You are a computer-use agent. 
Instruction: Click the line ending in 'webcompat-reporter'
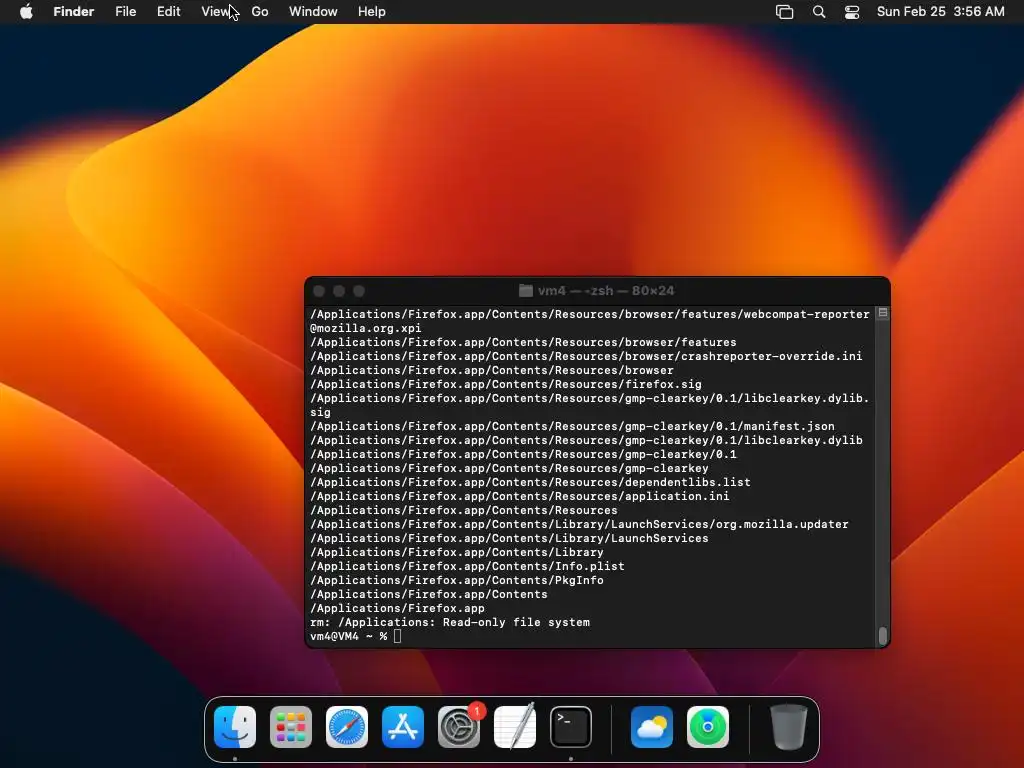590,314
